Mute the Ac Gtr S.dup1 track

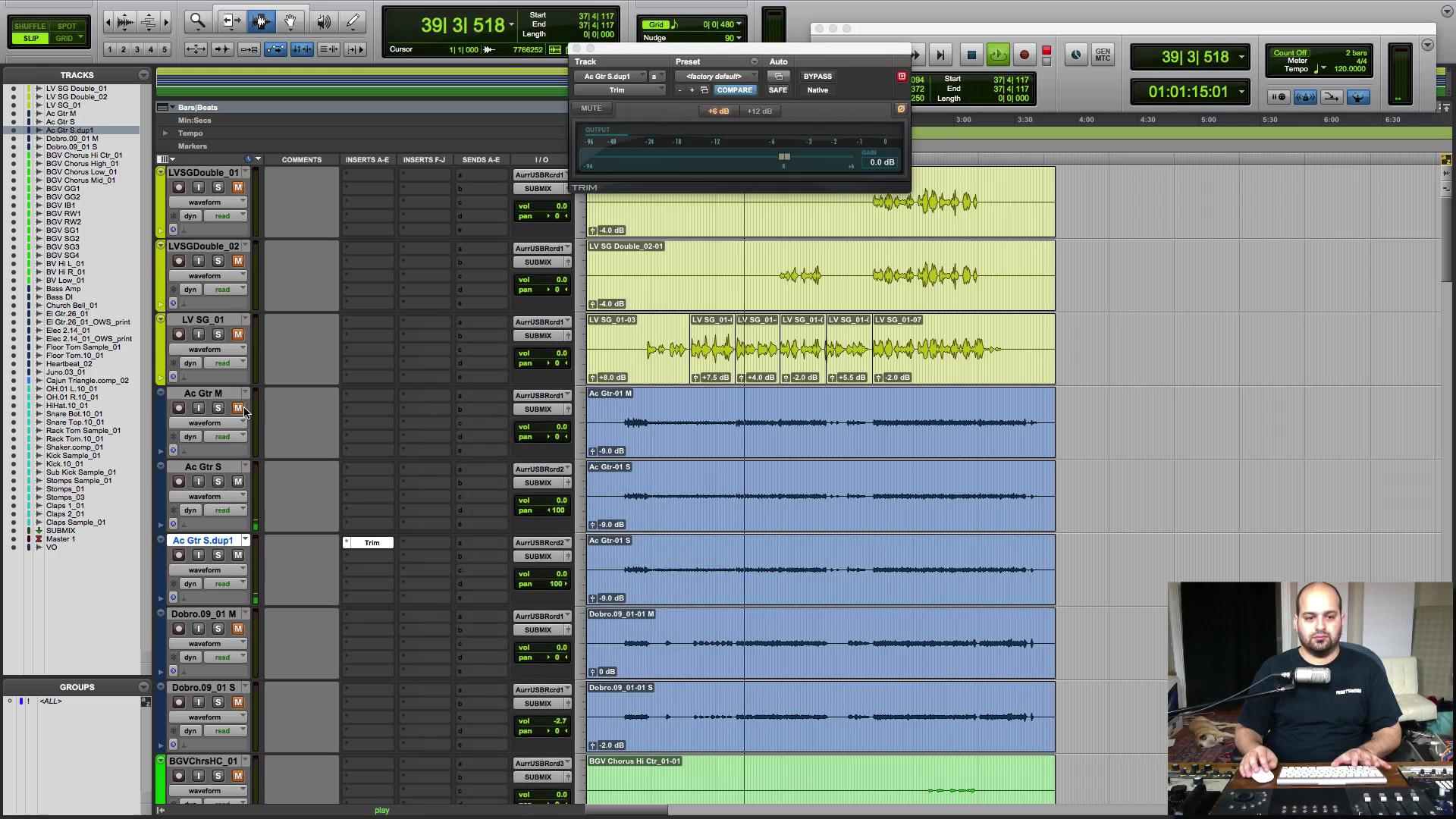[x=238, y=555]
